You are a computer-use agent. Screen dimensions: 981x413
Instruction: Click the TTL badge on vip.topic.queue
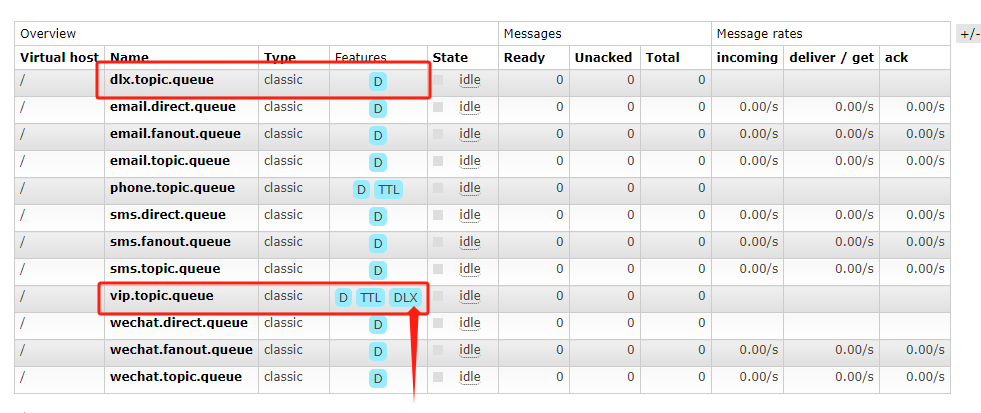(x=370, y=298)
